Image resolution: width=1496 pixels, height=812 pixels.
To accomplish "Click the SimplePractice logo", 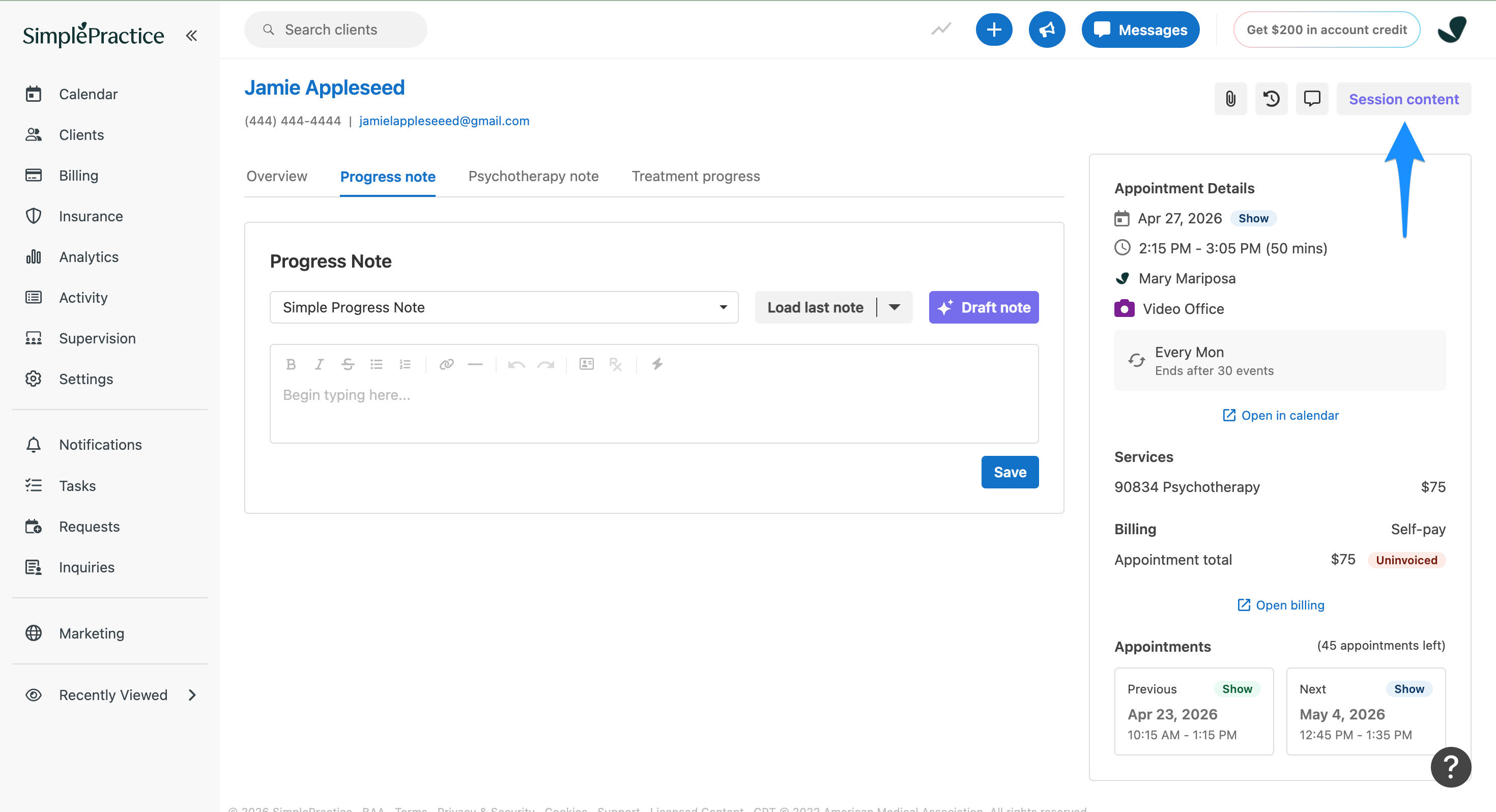I will coord(93,35).
